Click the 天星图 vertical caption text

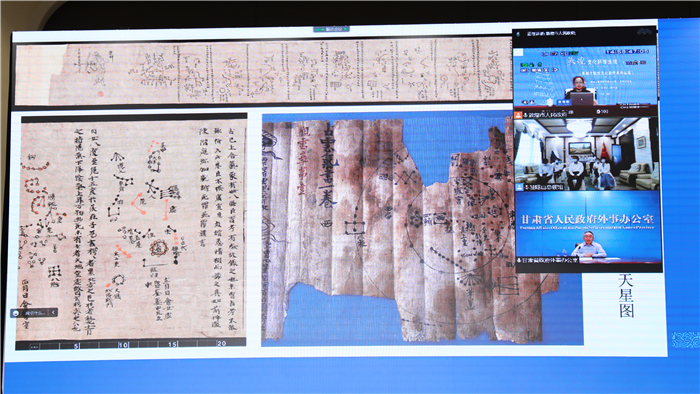(x=626, y=295)
